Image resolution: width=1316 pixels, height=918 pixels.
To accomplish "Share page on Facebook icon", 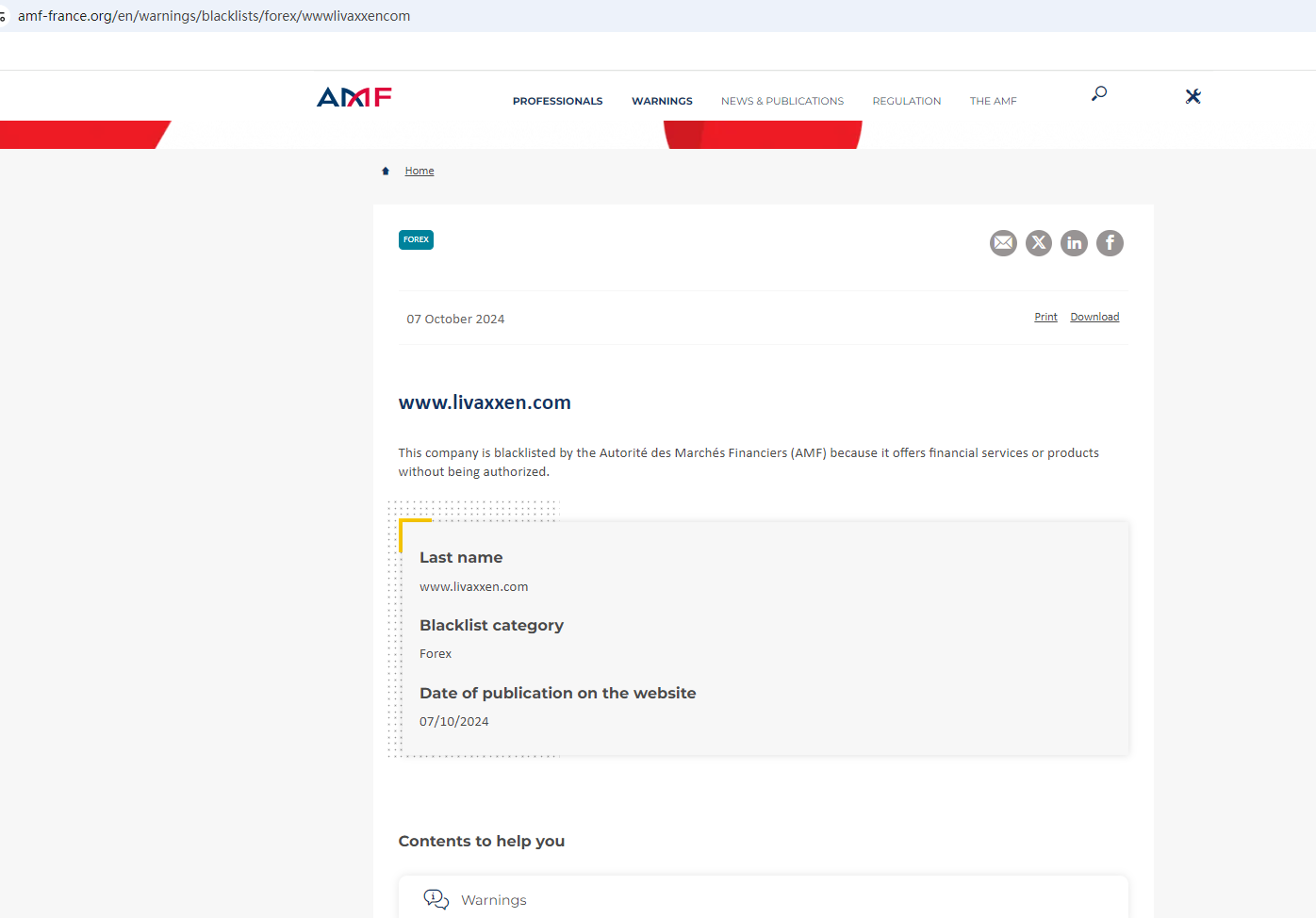I will pyautogui.click(x=1110, y=243).
